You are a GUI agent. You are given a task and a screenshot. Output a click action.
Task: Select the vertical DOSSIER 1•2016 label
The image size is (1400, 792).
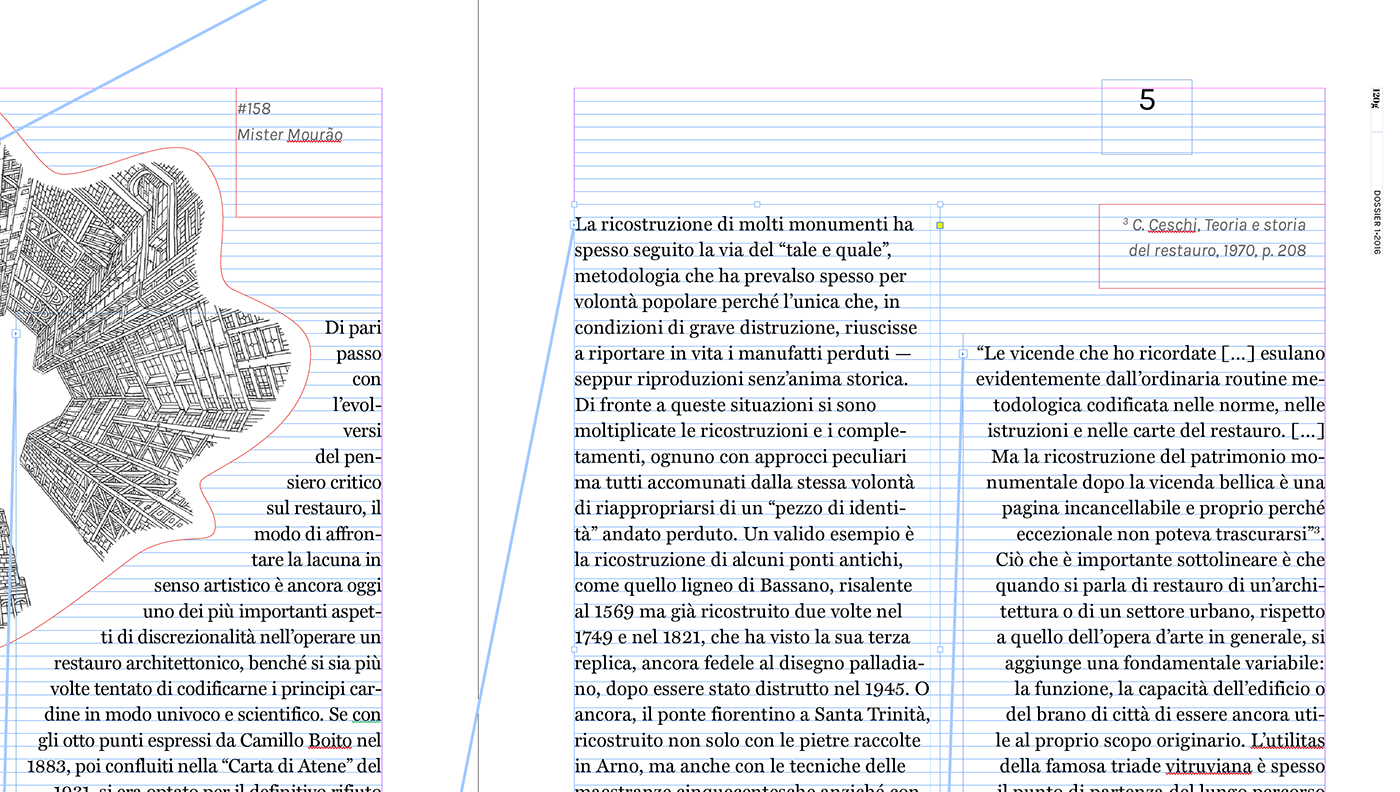(x=1377, y=221)
